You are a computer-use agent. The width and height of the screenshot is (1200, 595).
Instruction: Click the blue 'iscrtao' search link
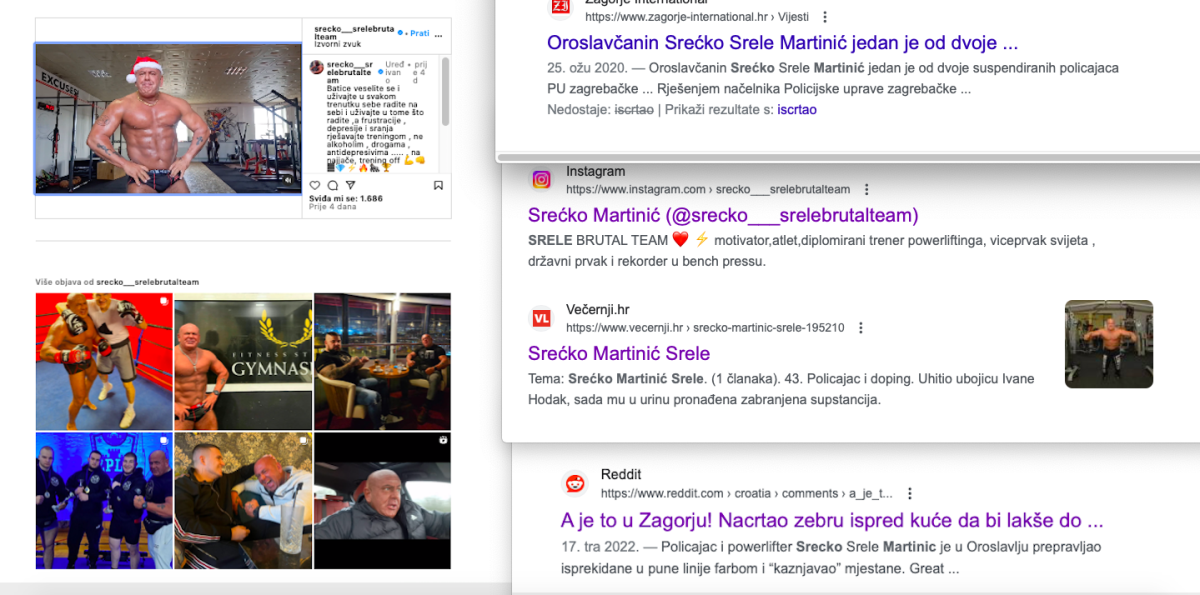coord(797,109)
